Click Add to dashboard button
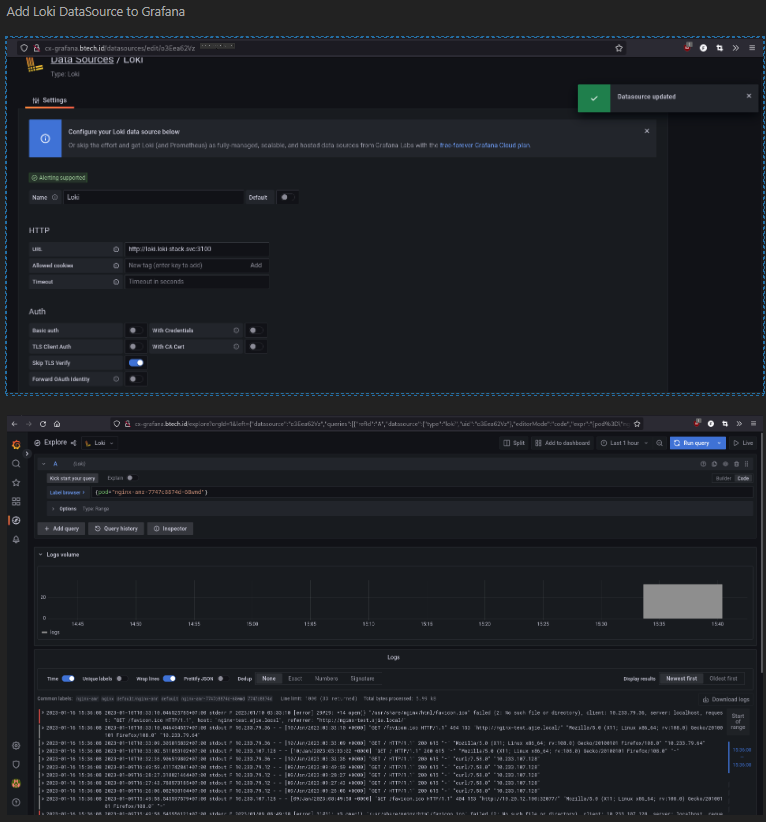Viewport: 766px width, 822px height. click(x=563, y=443)
